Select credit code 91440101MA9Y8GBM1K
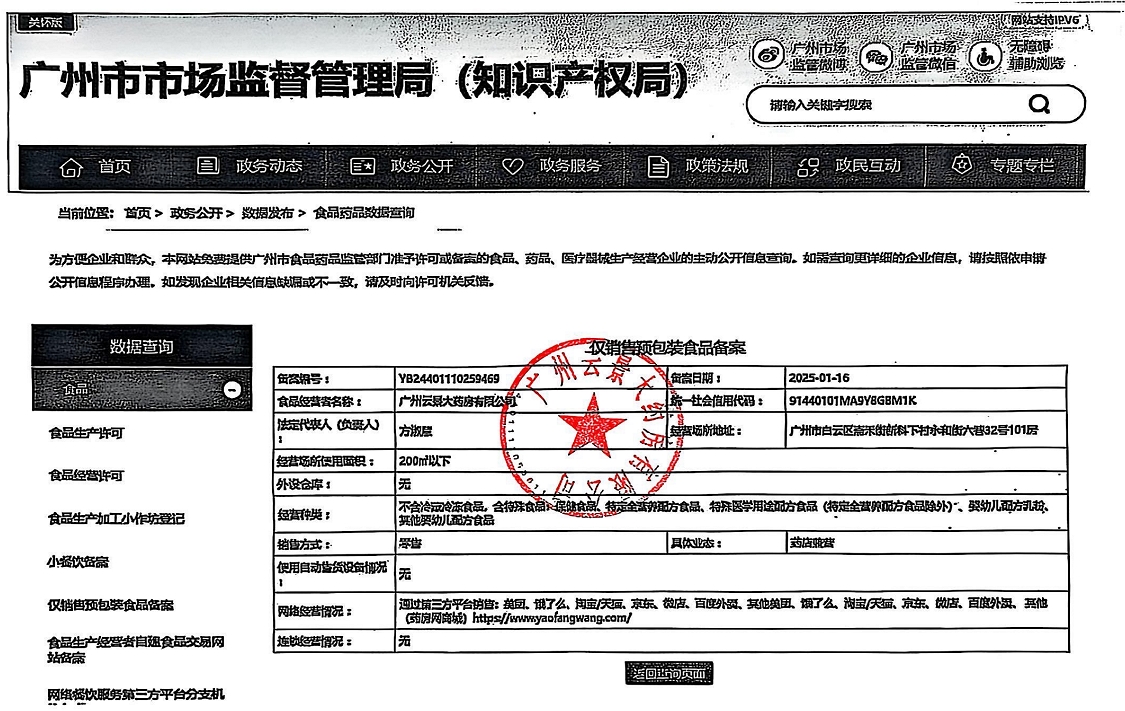1125x711 pixels. pyautogui.click(x=852, y=401)
